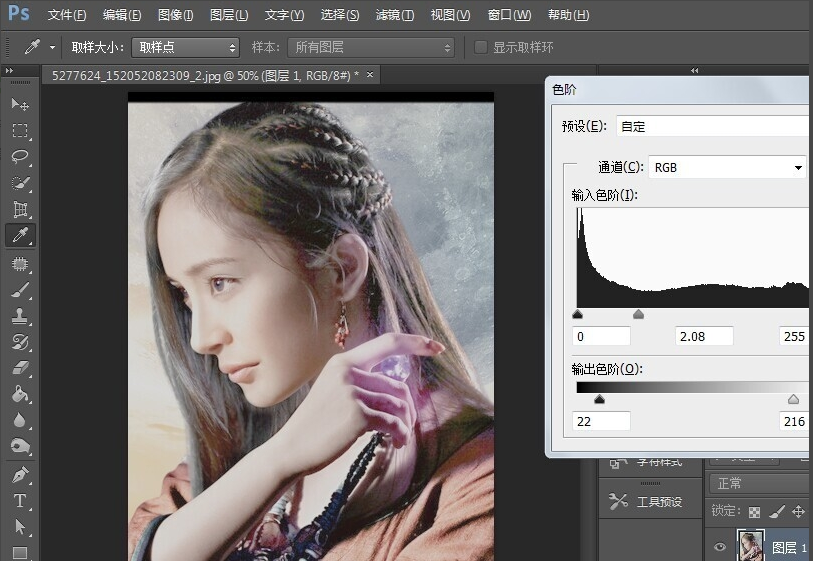Select the Clone Stamp tool

(x=20, y=316)
